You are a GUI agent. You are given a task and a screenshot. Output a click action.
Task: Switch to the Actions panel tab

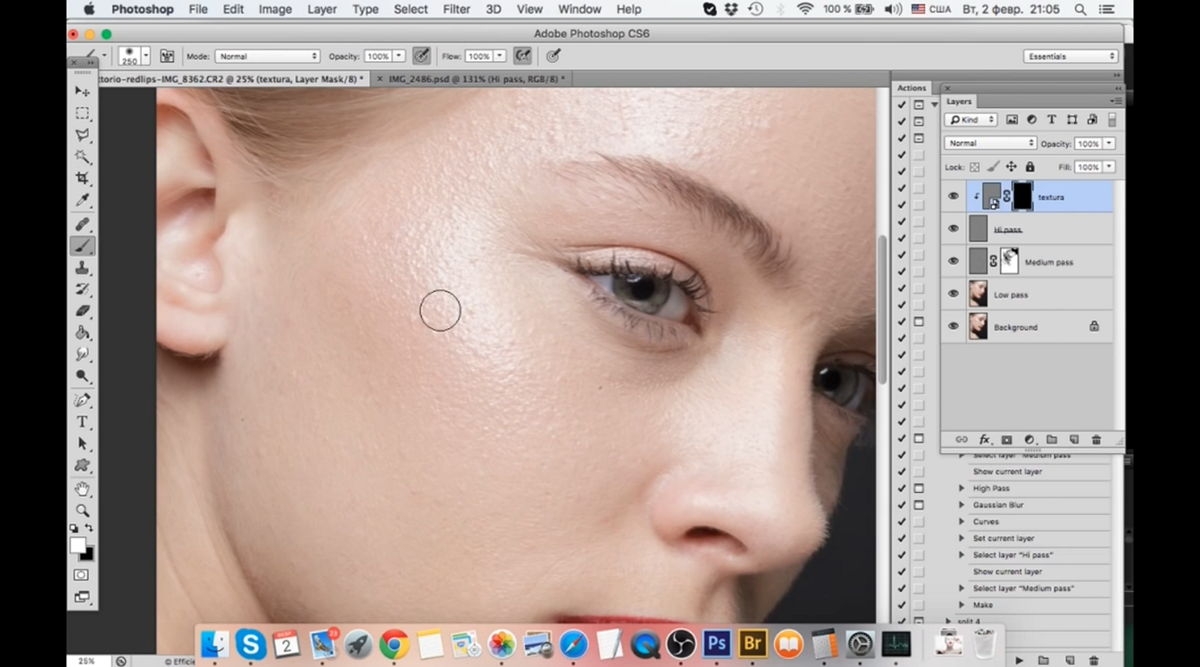click(x=911, y=88)
